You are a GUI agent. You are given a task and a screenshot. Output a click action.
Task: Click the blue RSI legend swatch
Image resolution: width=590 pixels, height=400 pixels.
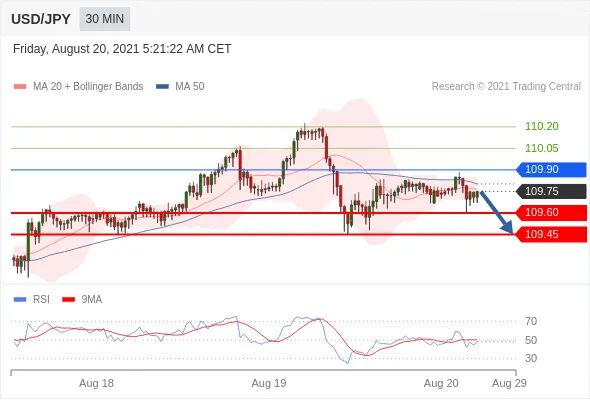(20, 300)
